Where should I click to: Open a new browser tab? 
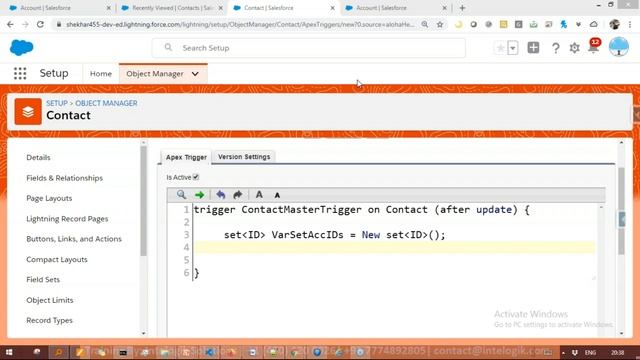tap(462, 8)
